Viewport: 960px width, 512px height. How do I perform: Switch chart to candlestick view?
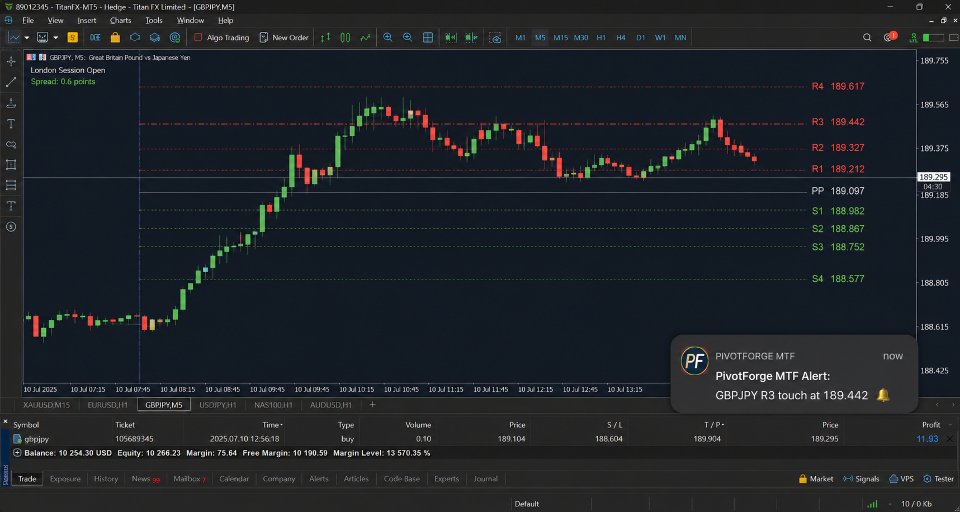coord(345,37)
